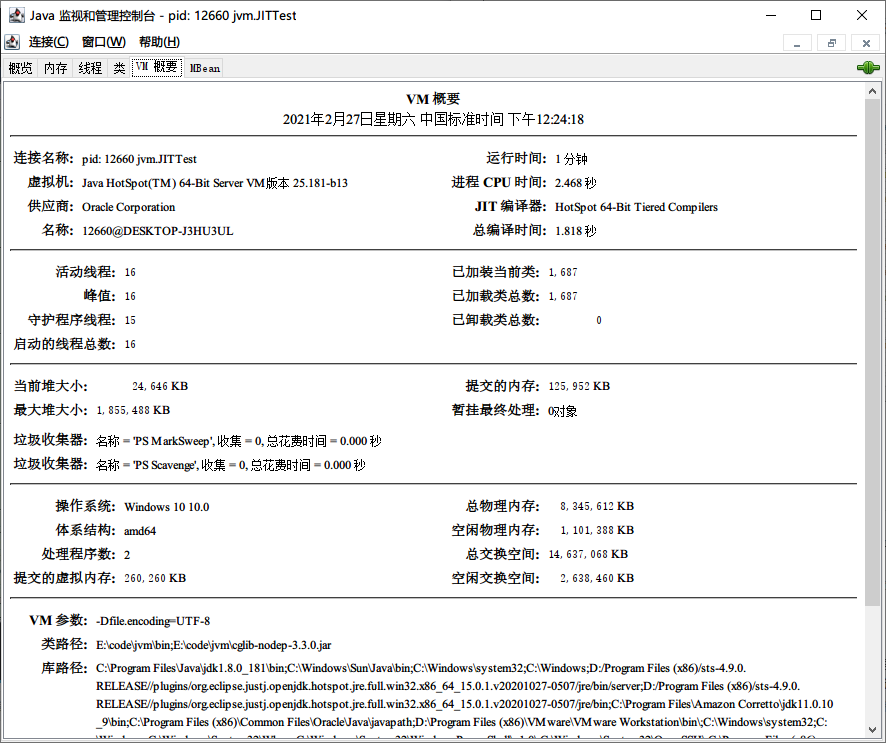This screenshot has width=886, height=743.
Task: Click the 启动的线程总数 label
Action: coord(64,344)
